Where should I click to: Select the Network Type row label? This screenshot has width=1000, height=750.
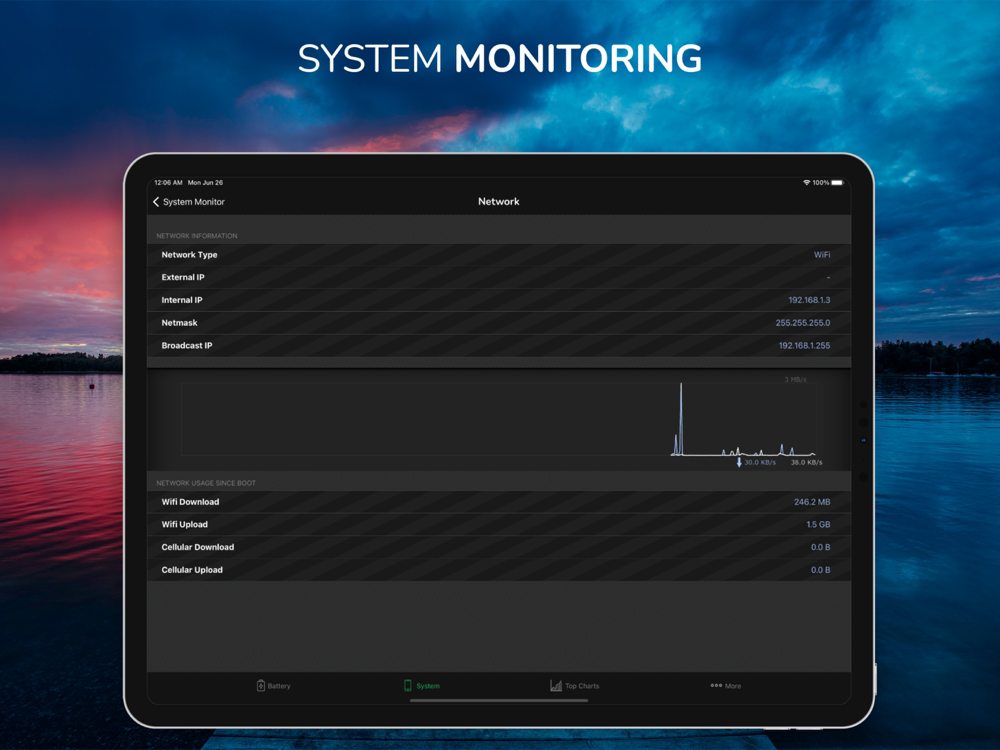click(x=189, y=254)
